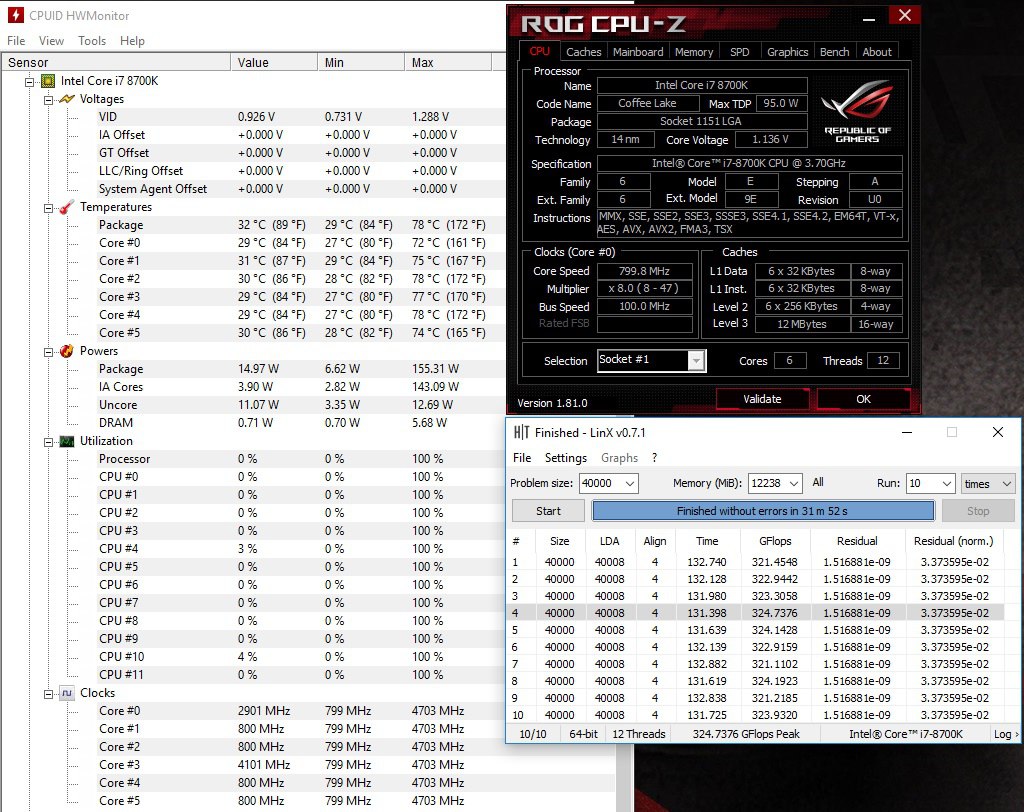Click the Max column header in HWMonitor
The image size is (1024, 812).
coord(448,63)
